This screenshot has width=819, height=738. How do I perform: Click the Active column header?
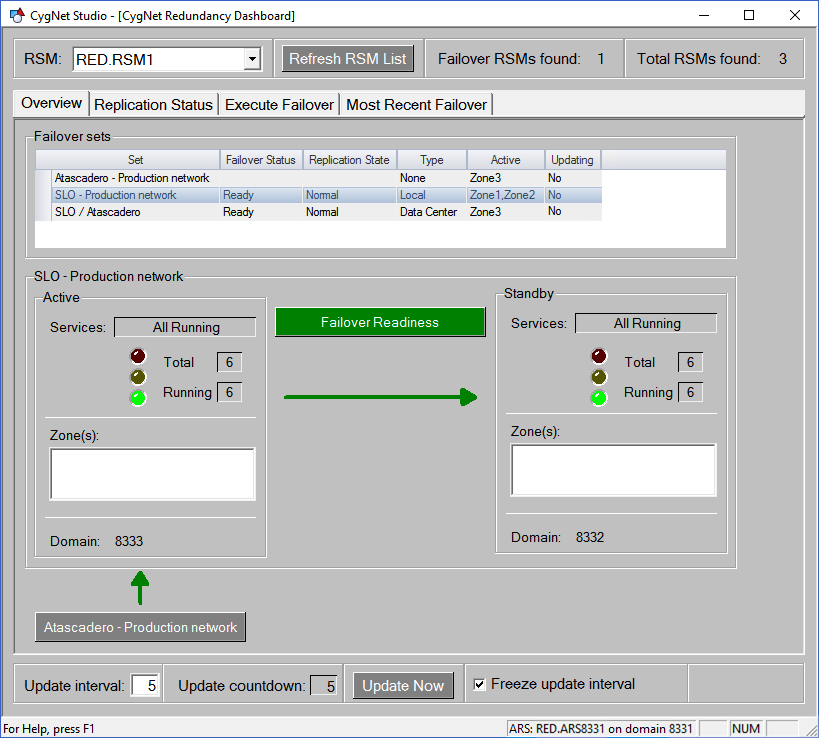506,160
